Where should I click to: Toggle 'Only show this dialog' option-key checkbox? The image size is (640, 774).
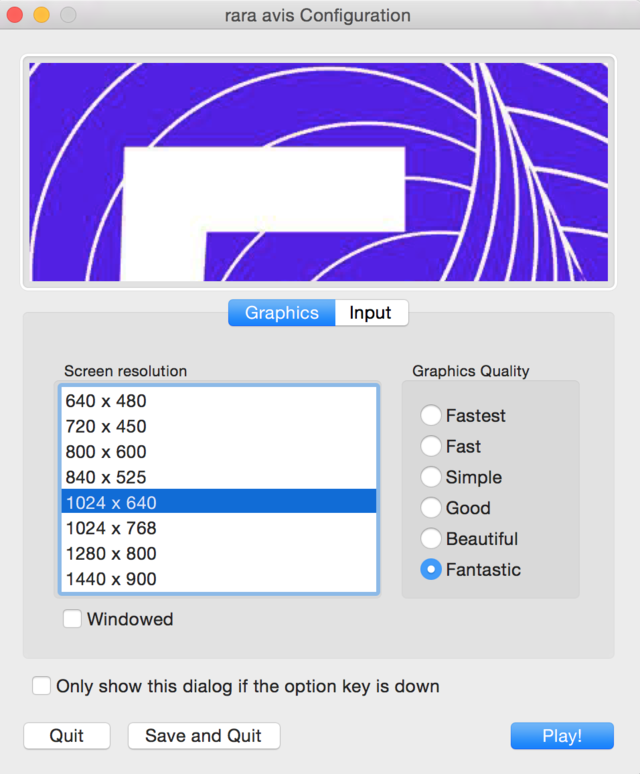coord(42,687)
